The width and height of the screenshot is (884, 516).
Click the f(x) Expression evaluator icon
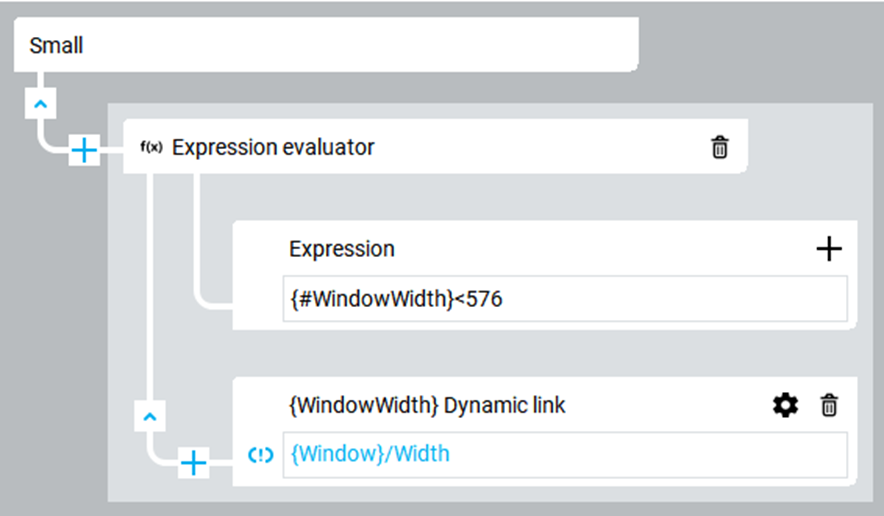point(151,148)
